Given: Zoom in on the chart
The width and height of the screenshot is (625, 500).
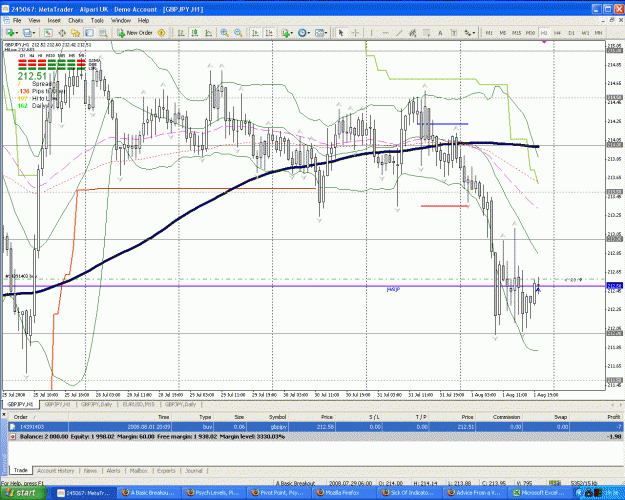Looking at the screenshot, I should pyautogui.click(x=224, y=33).
